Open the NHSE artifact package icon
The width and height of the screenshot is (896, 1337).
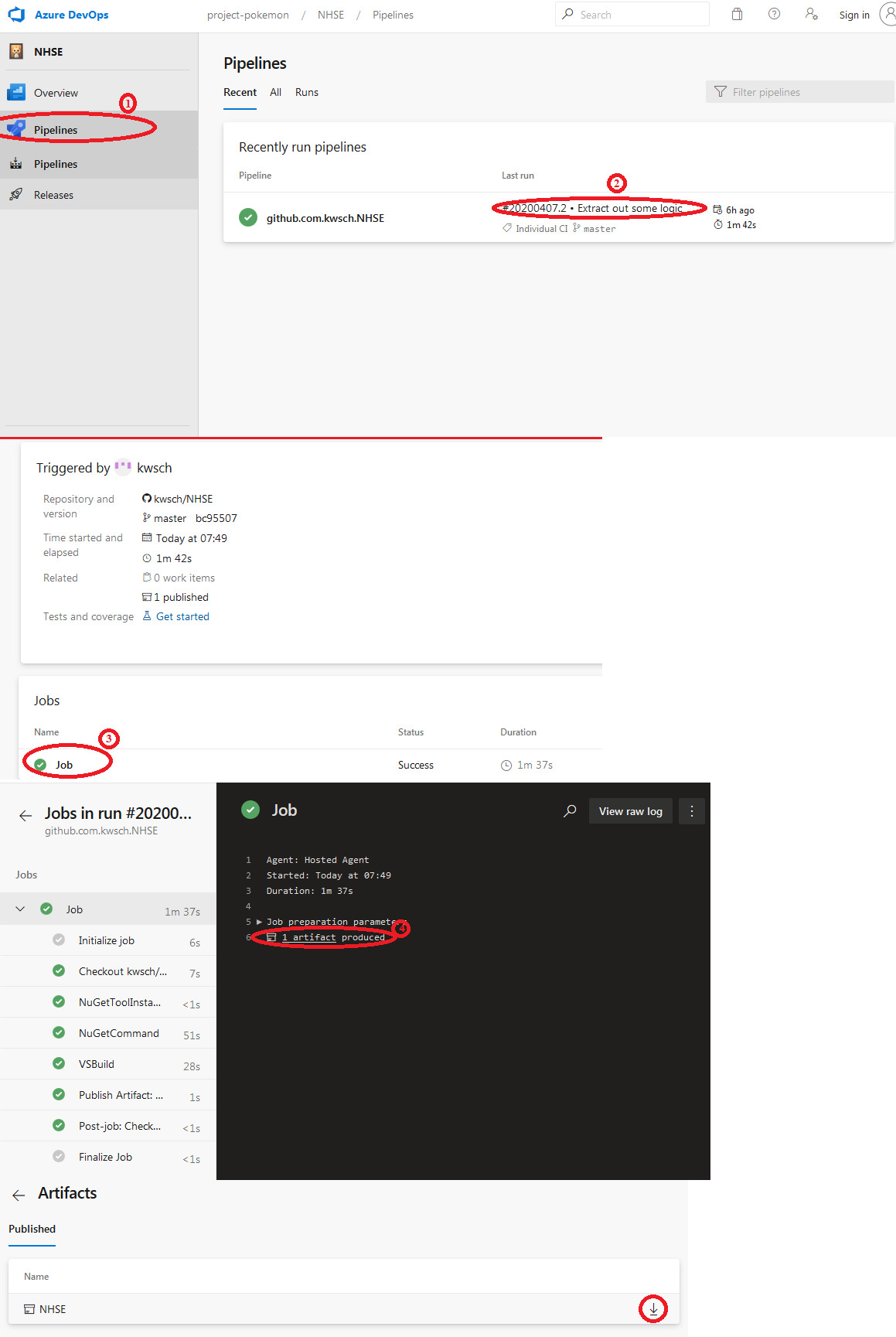tap(29, 1309)
